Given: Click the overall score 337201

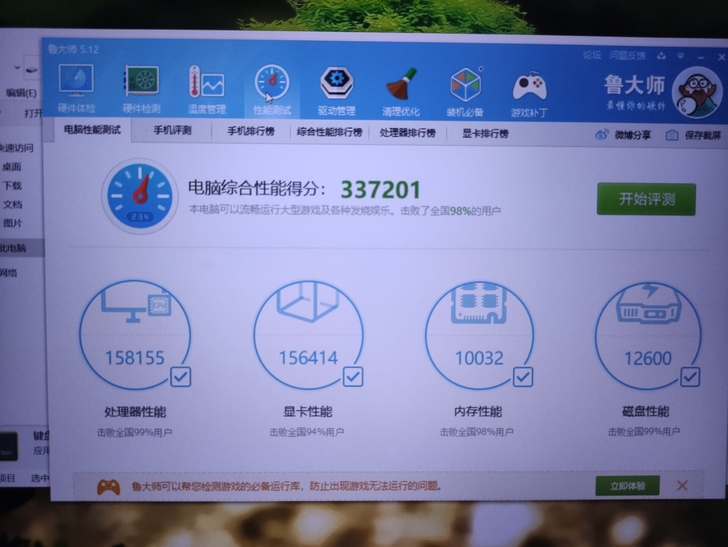Looking at the screenshot, I should [381, 189].
